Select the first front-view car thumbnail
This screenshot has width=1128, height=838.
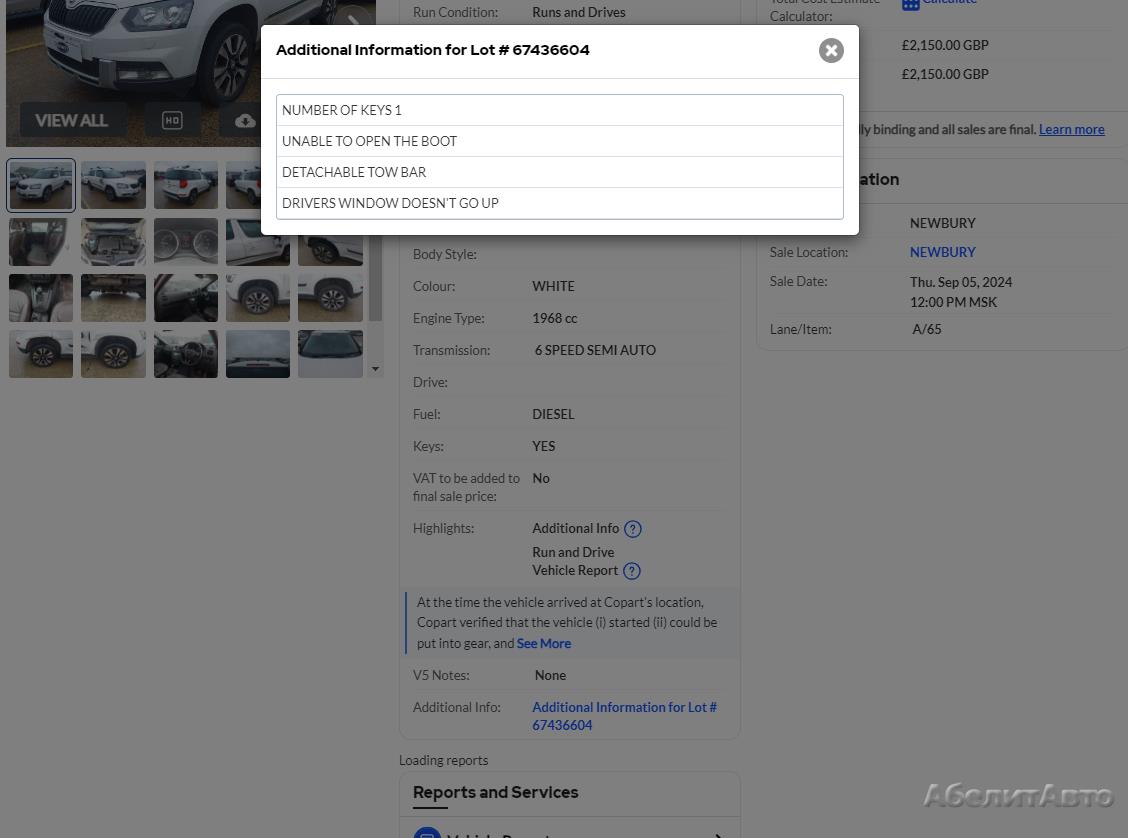[x=41, y=185]
